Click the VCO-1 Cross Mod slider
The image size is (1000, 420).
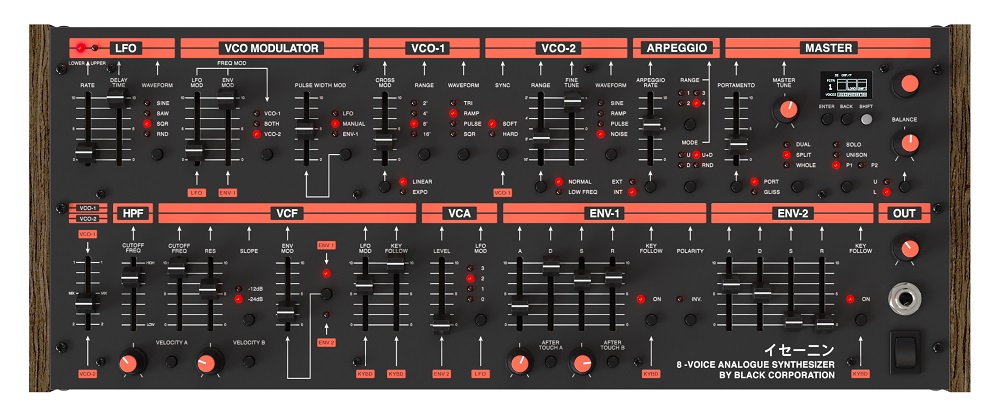383,141
